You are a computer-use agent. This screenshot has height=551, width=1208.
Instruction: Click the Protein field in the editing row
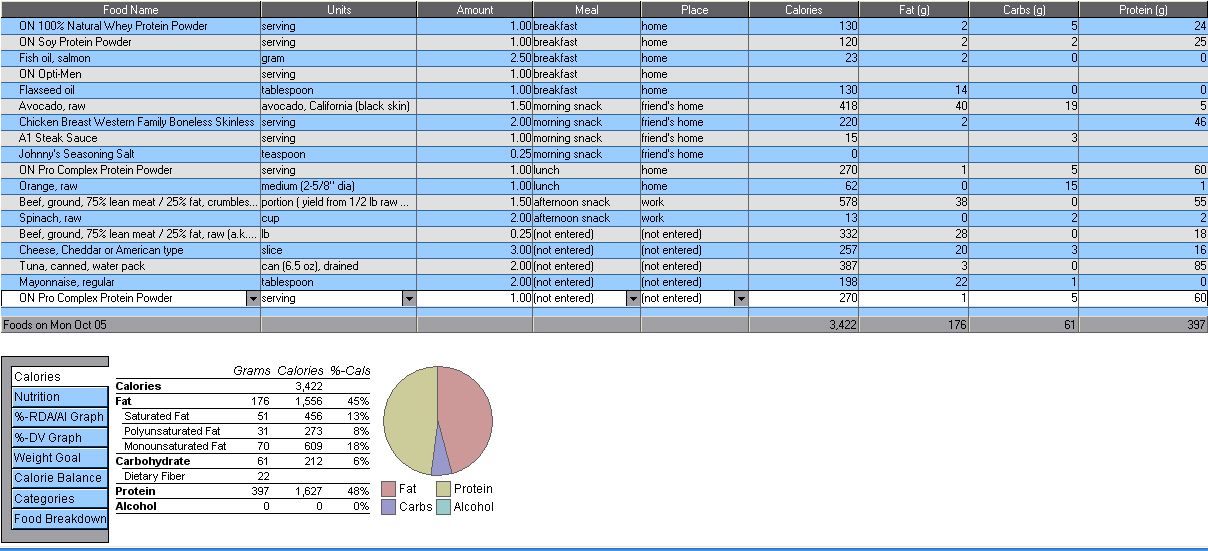coord(1143,298)
